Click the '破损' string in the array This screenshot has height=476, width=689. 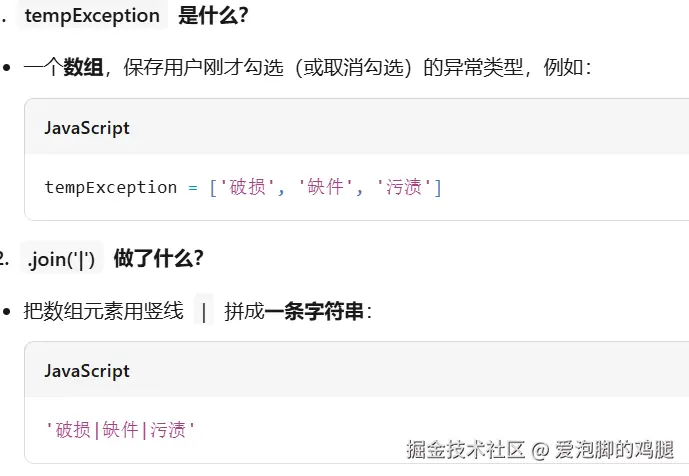(x=247, y=187)
